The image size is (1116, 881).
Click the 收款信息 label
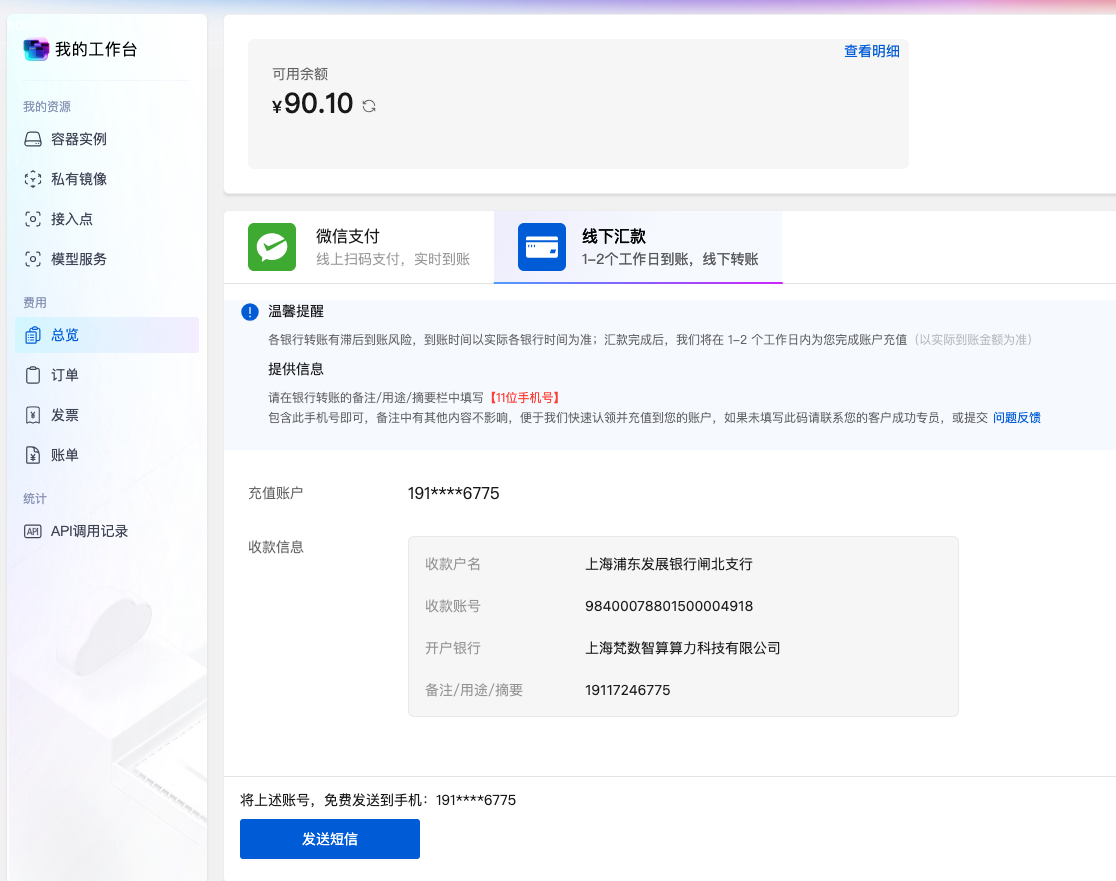pos(275,547)
